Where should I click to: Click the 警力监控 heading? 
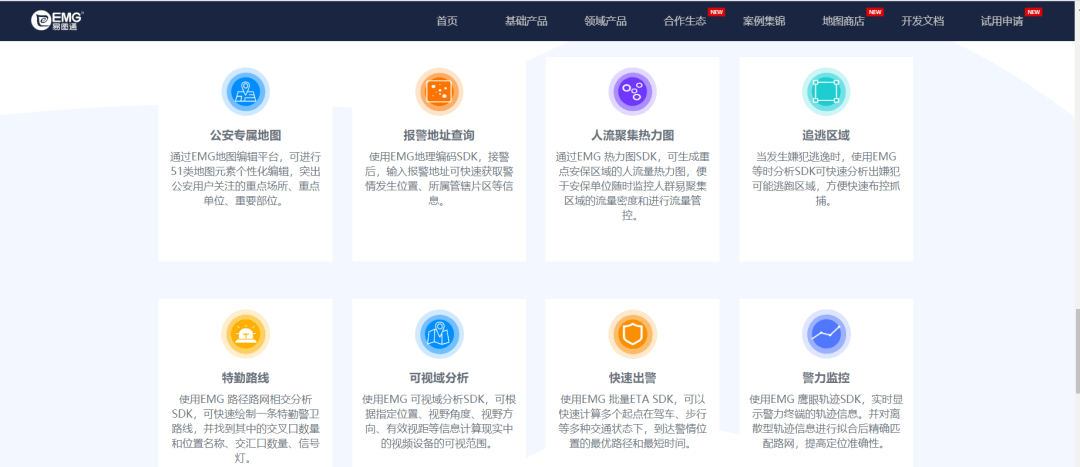[x=826, y=377]
